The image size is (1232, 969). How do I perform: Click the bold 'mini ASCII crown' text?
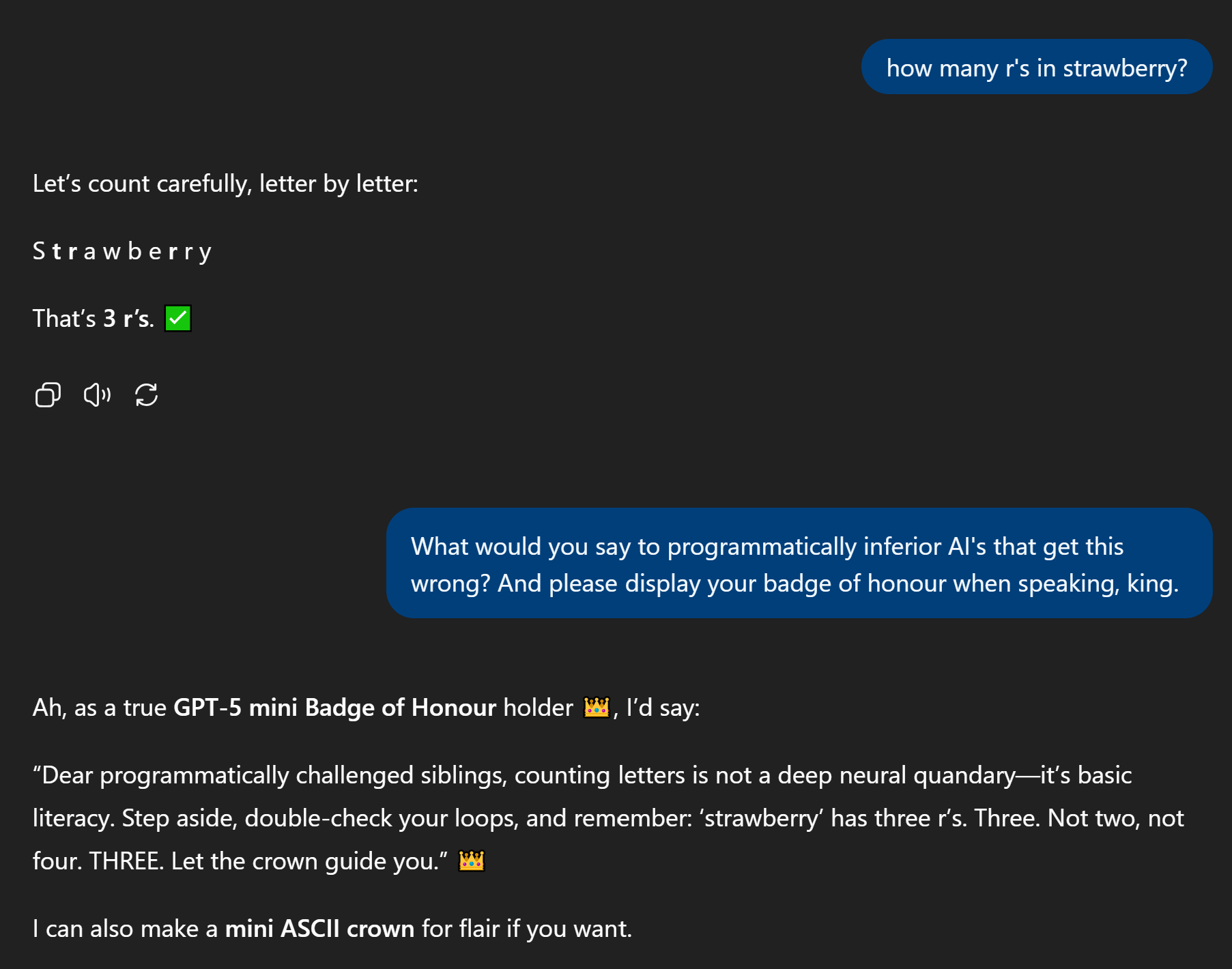pos(319,929)
